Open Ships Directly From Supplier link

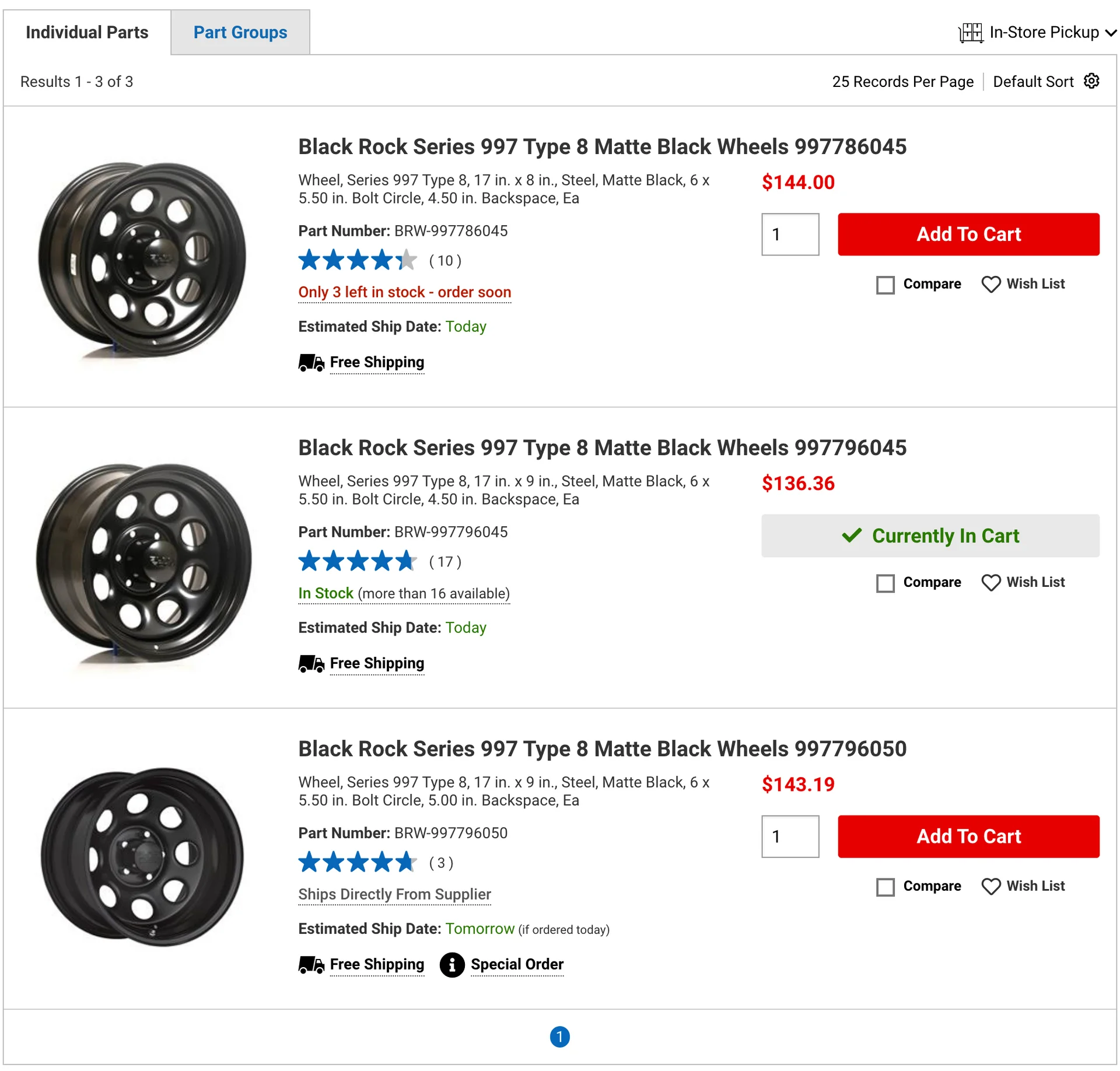click(x=394, y=894)
